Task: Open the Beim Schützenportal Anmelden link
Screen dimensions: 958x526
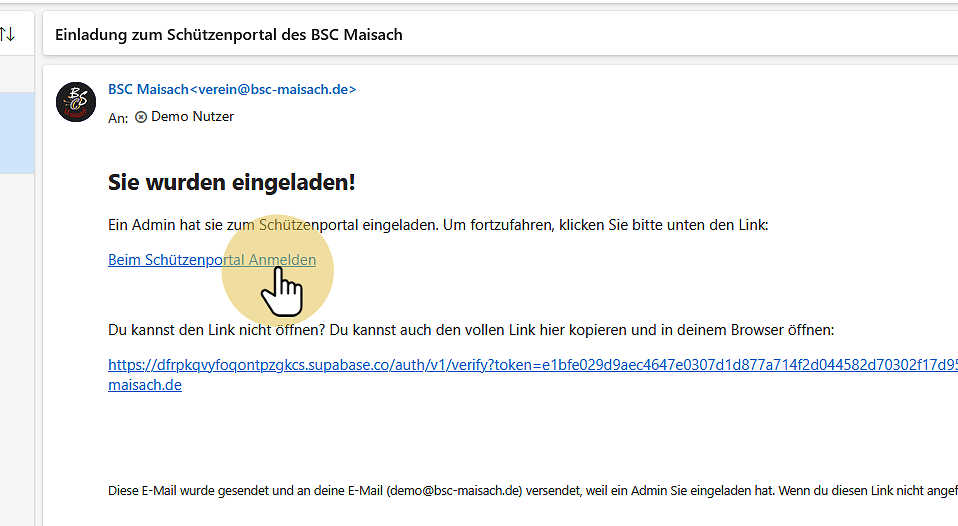Action: pyautogui.click(x=211, y=260)
